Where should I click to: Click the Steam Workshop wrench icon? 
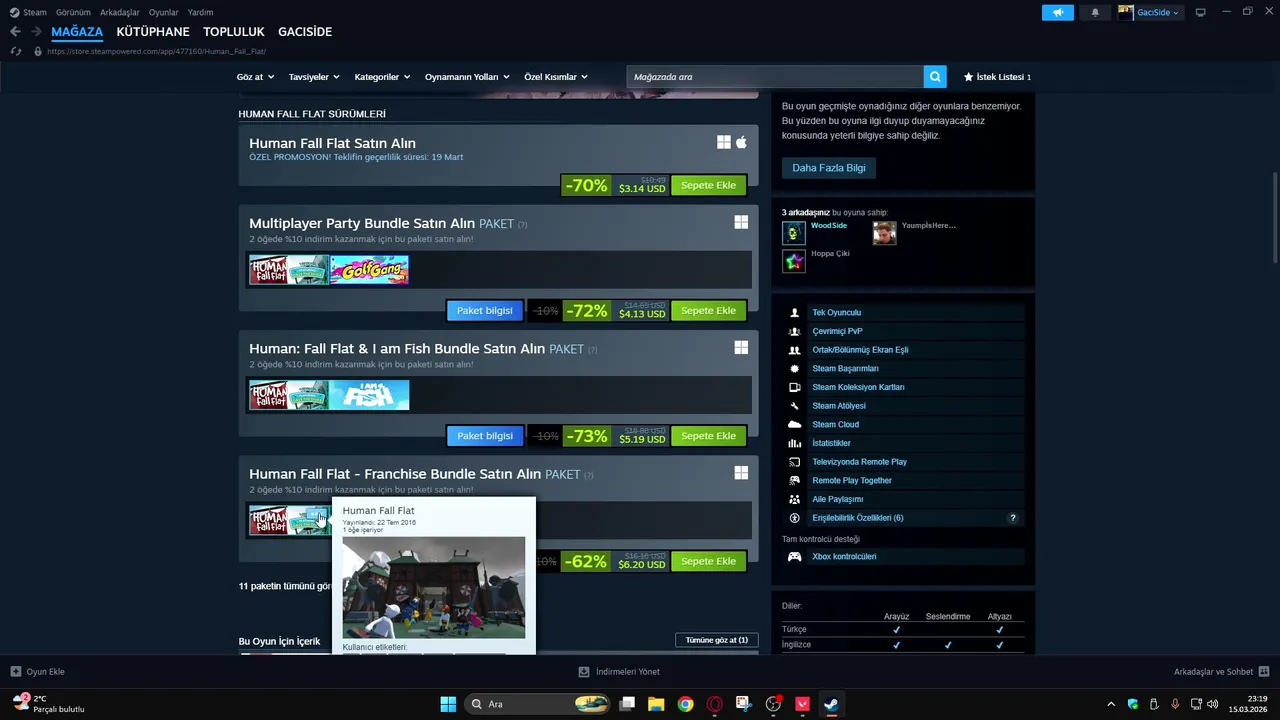(x=794, y=406)
